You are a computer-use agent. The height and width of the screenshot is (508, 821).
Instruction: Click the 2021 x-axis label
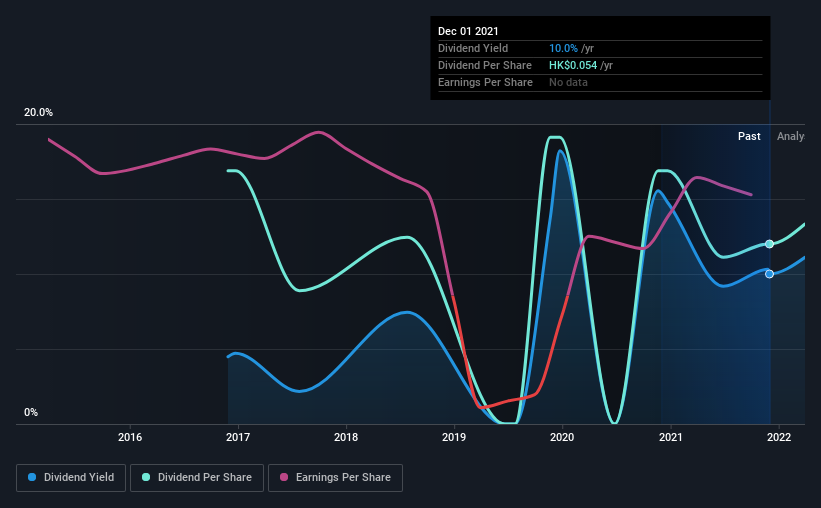tap(671, 437)
